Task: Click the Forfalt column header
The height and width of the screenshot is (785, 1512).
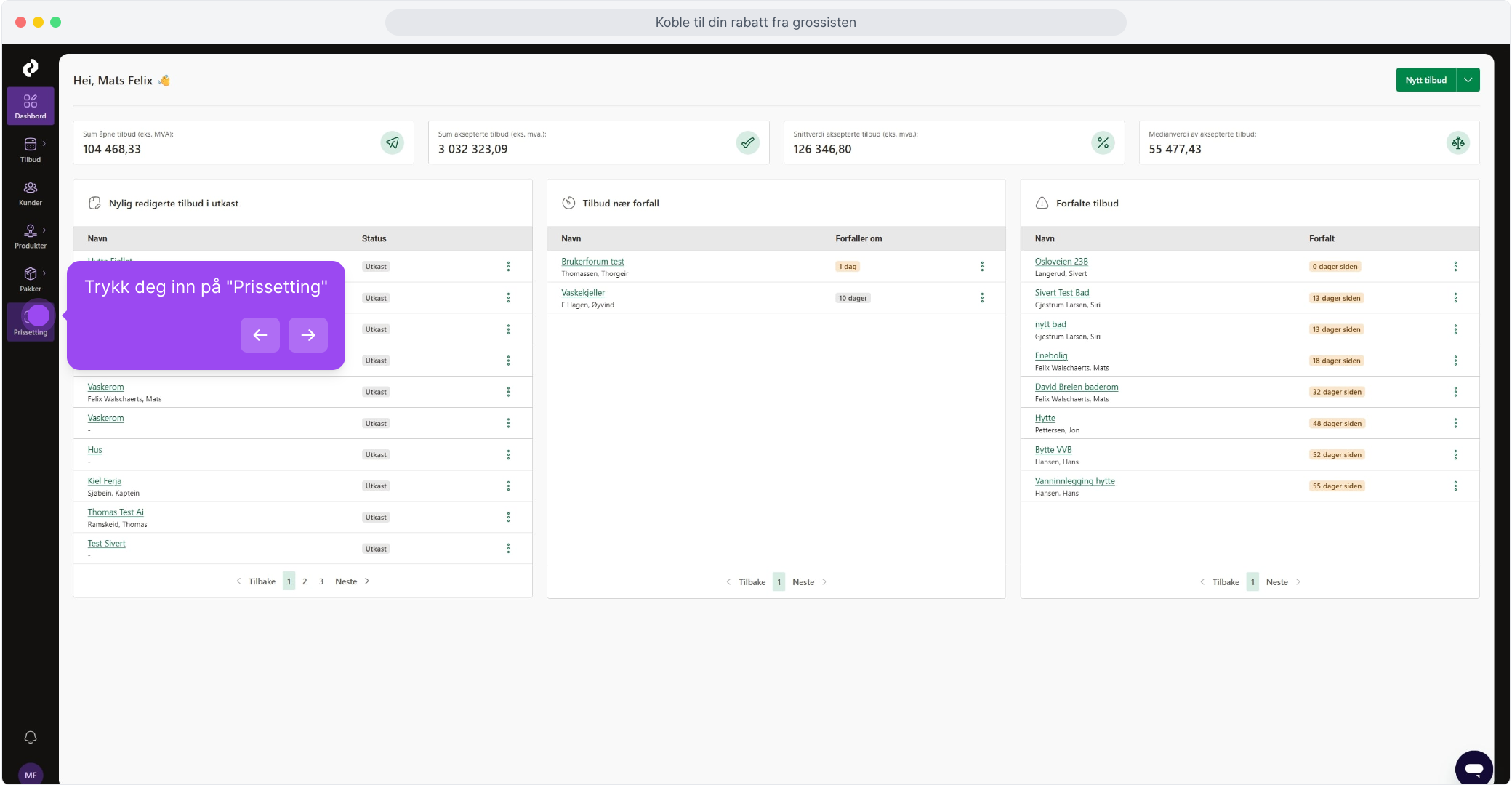Action: [x=1322, y=238]
